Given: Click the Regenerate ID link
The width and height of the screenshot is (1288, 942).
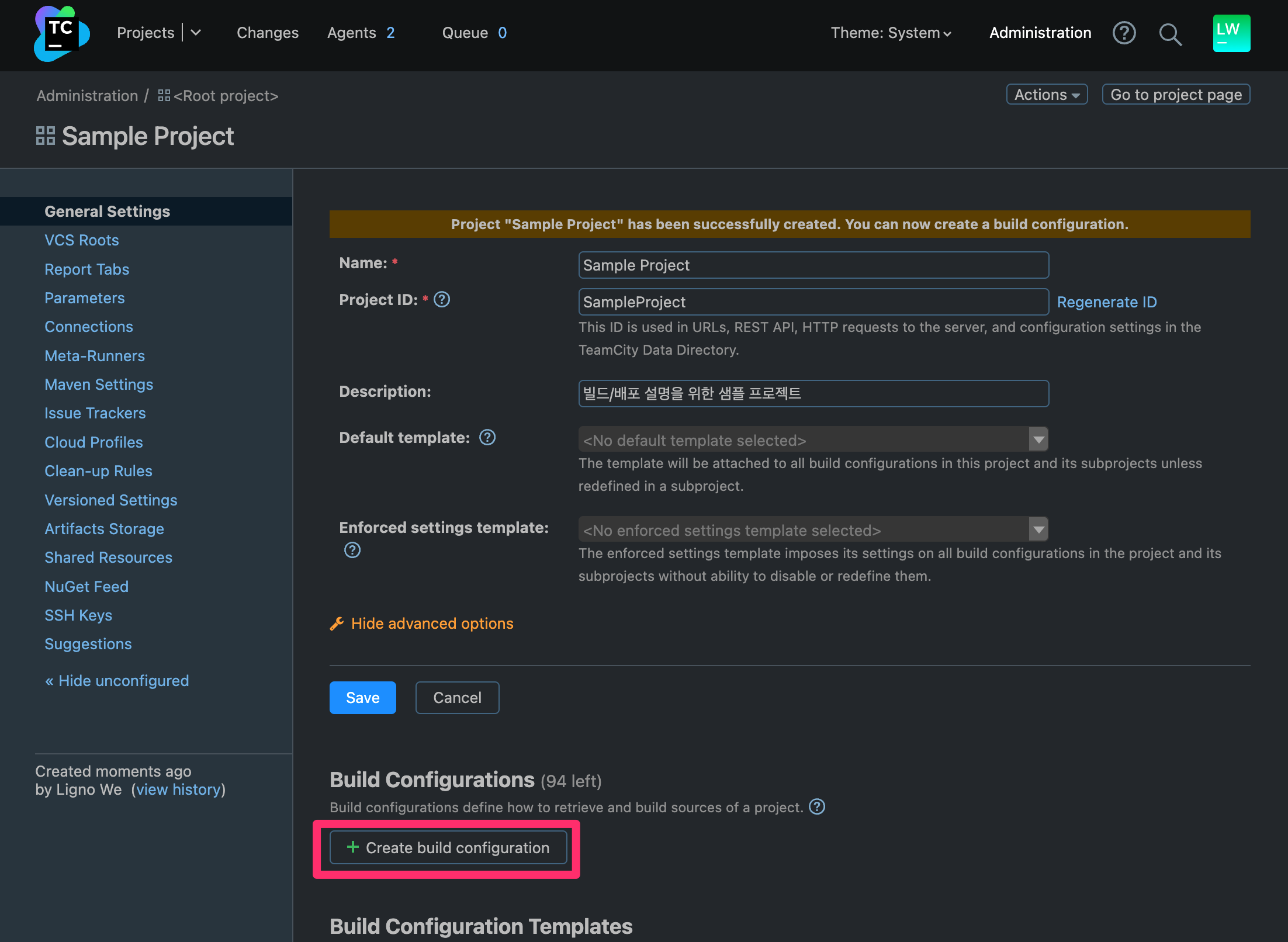Looking at the screenshot, I should (1106, 302).
